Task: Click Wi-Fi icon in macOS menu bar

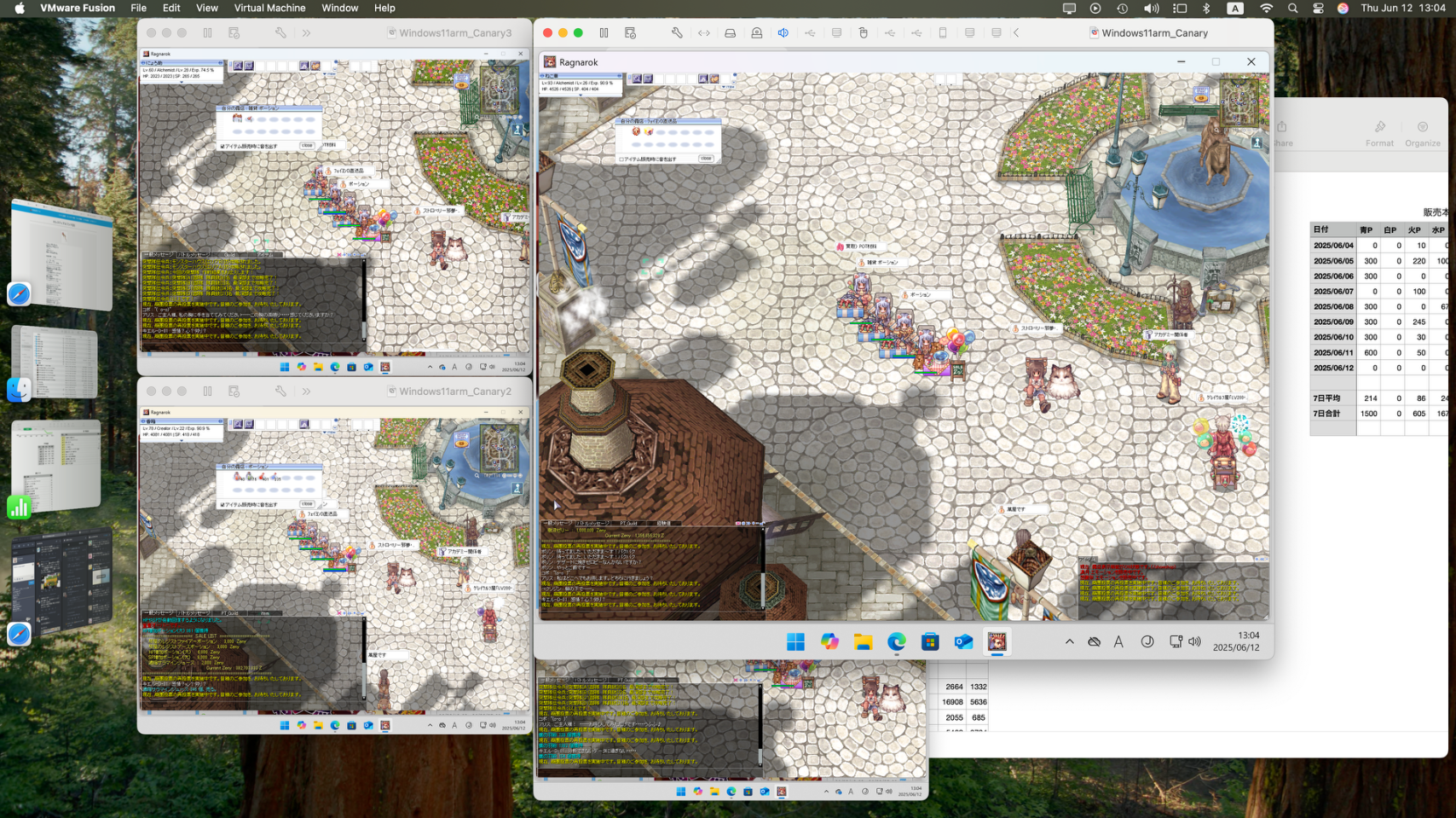Action: (x=1266, y=8)
